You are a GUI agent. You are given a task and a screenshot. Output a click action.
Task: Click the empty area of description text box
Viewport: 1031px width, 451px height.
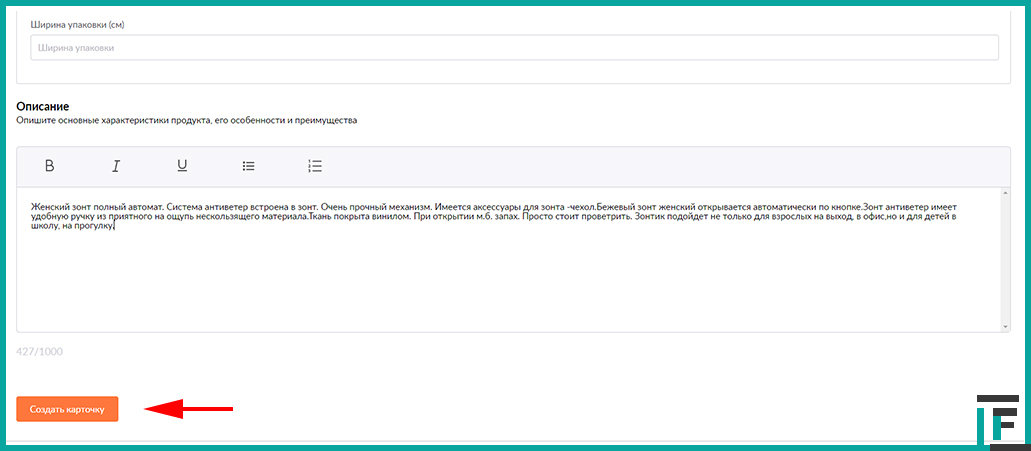tap(500, 285)
